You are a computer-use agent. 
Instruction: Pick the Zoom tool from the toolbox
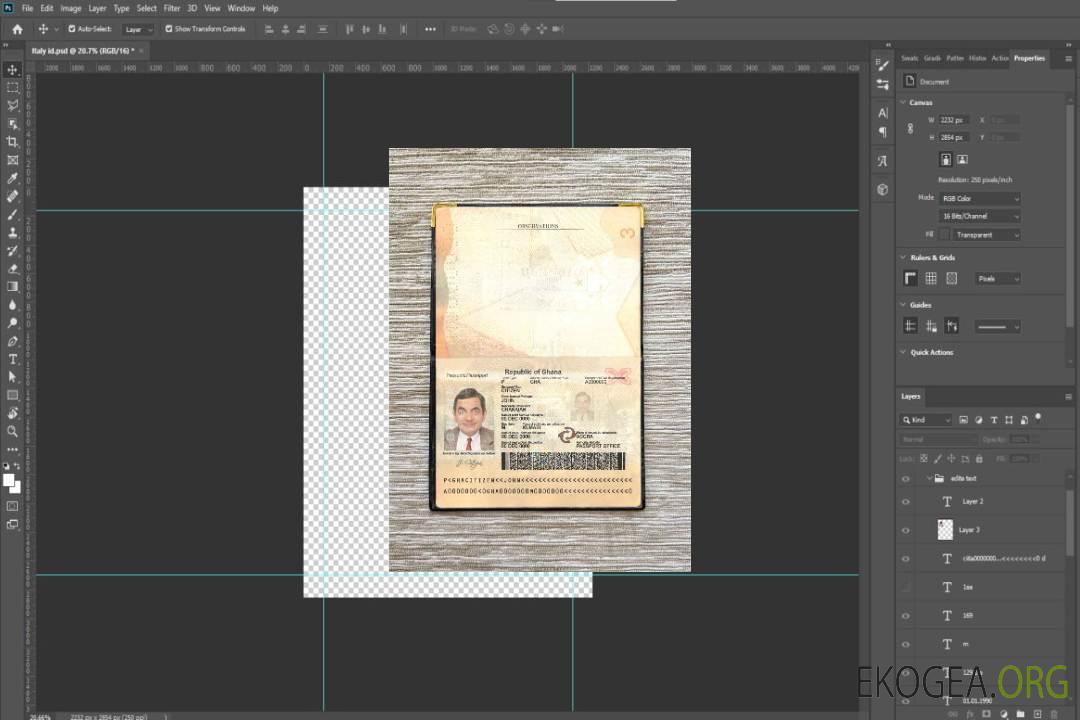13,431
